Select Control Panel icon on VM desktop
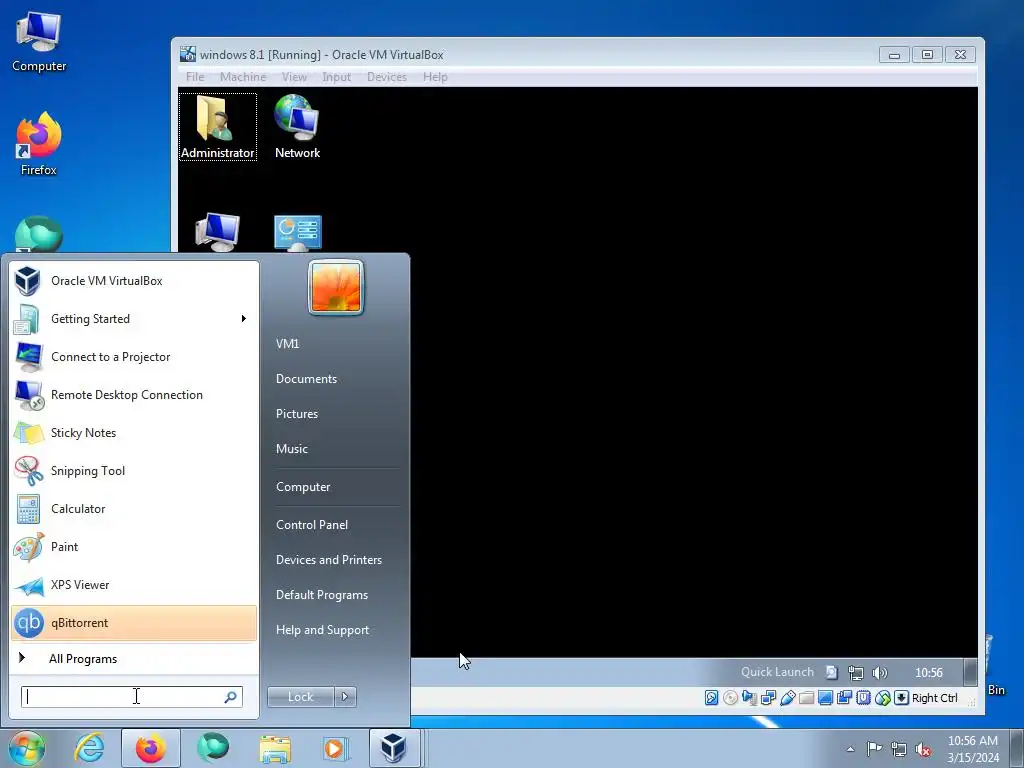 (x=298, y=233)
